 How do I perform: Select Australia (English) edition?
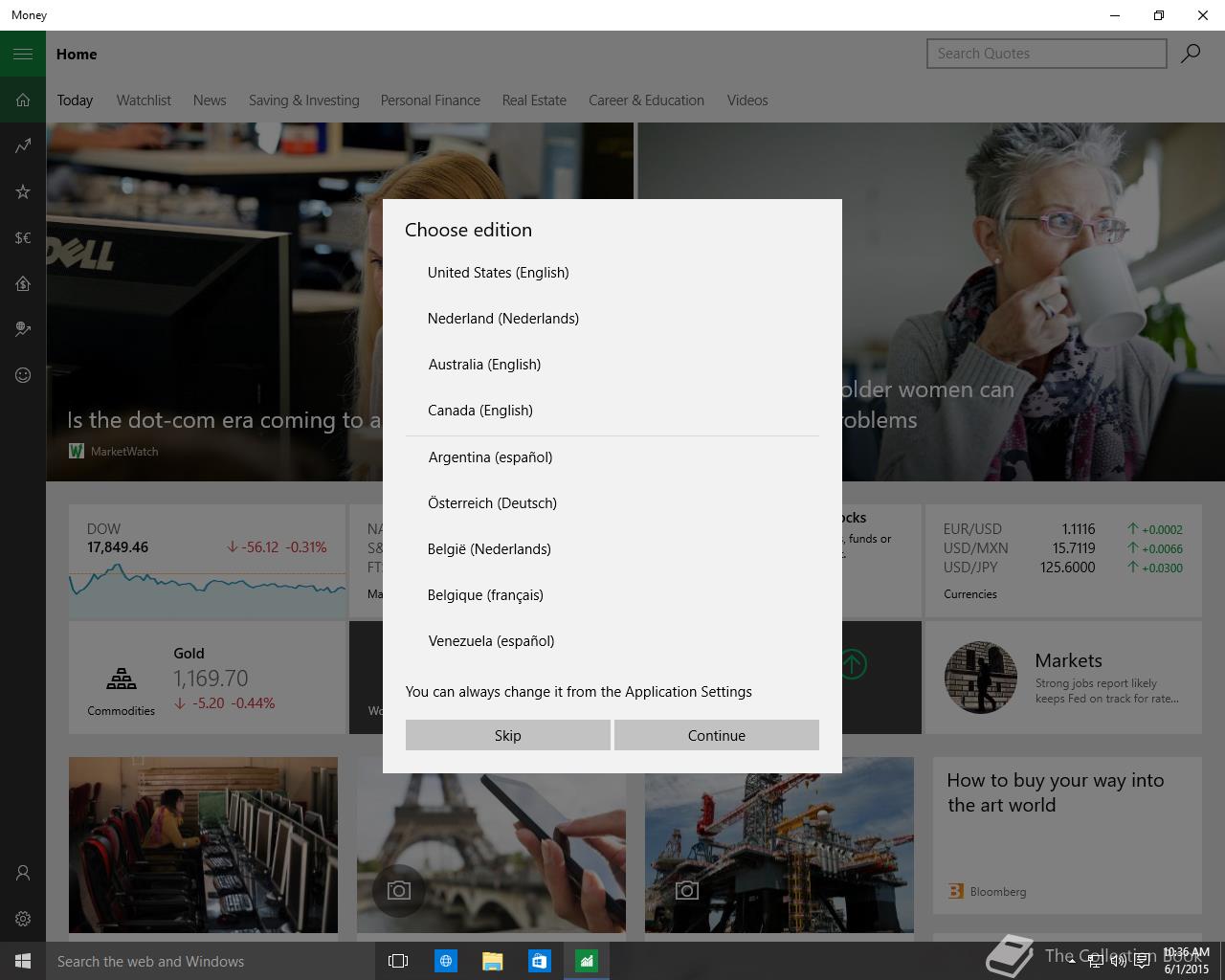tap(612, 365)
